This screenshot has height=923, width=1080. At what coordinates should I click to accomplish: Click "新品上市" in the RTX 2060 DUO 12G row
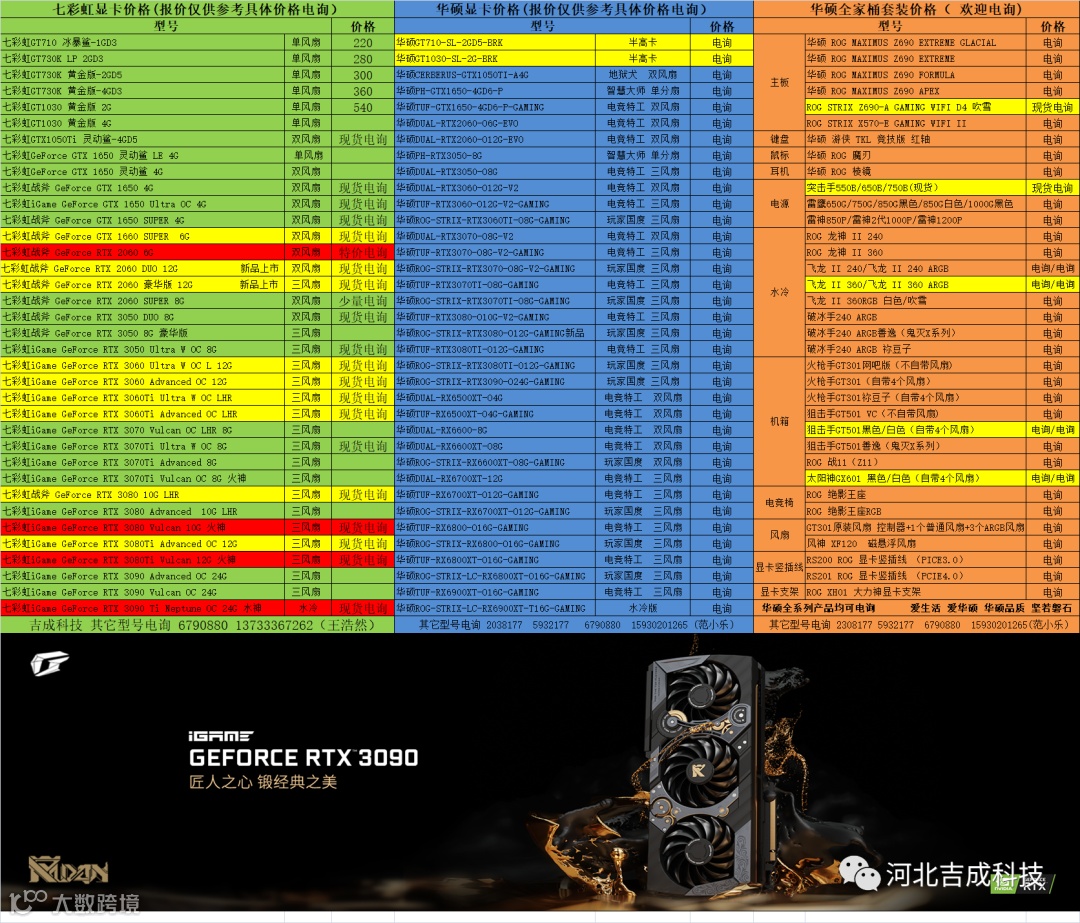point(259,269)
